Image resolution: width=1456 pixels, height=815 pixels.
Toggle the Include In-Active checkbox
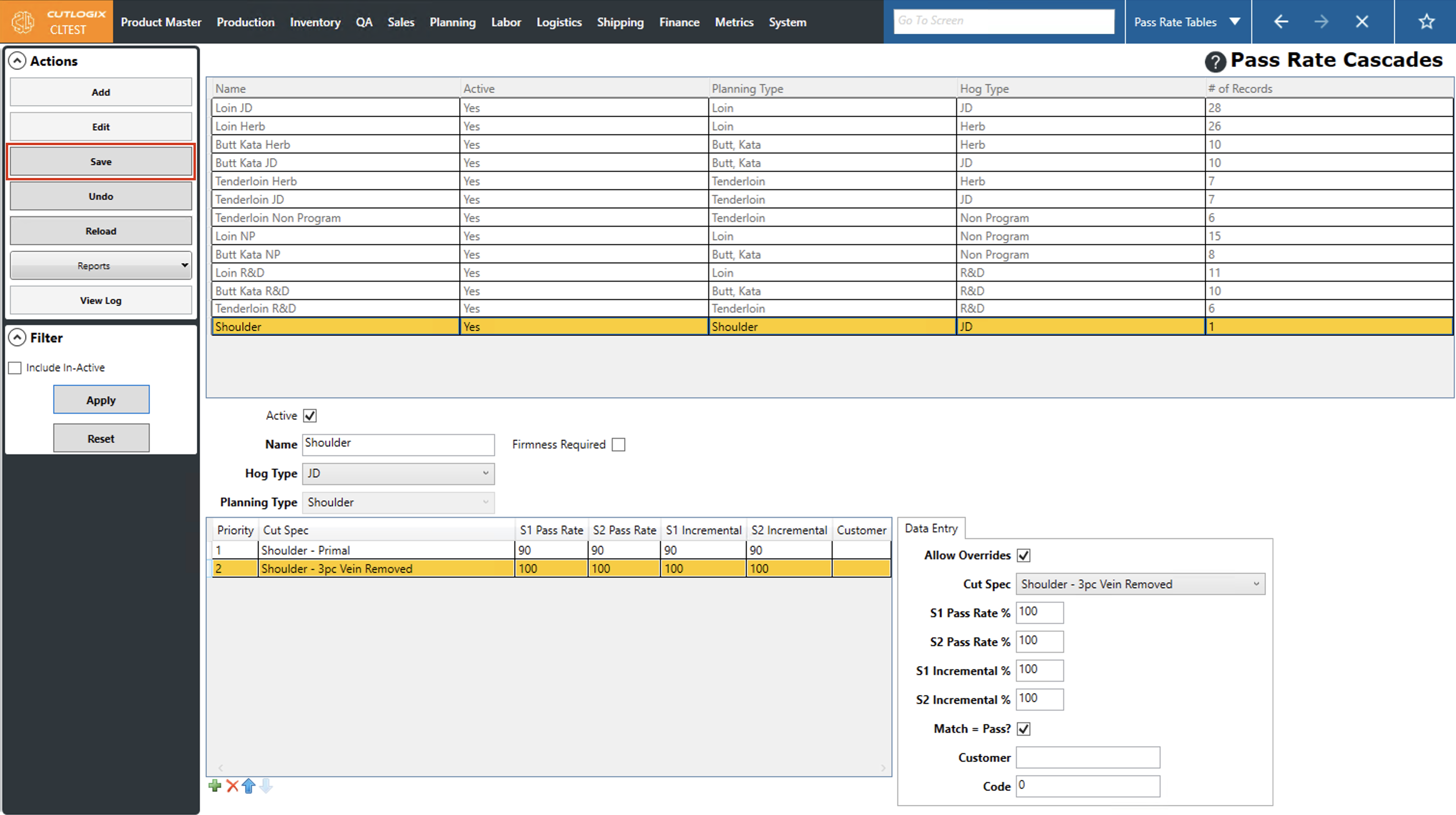[15, 368]
